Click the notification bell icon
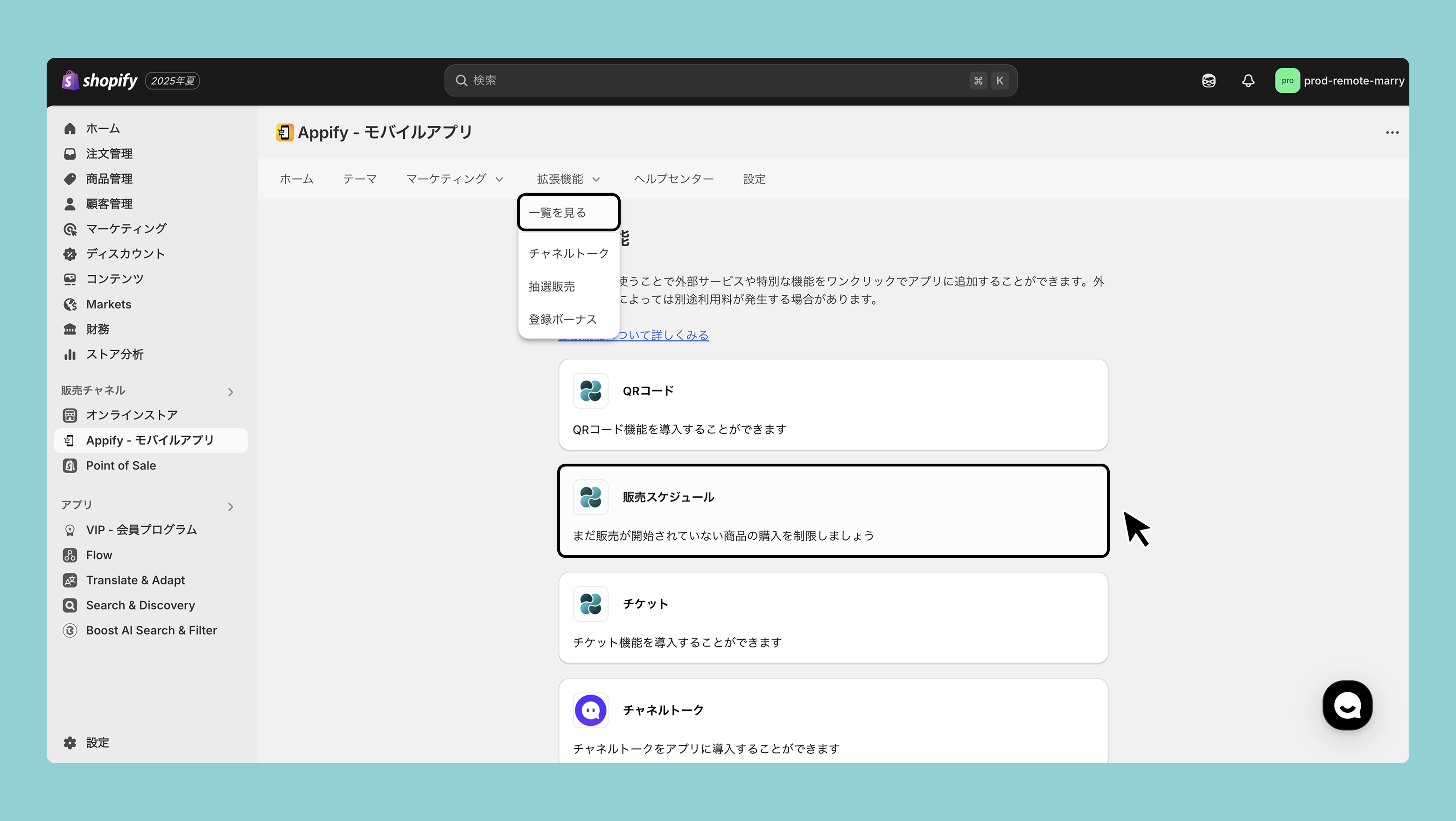Viewport: 1456px width, 821px height. click(x=1248, y=81)
